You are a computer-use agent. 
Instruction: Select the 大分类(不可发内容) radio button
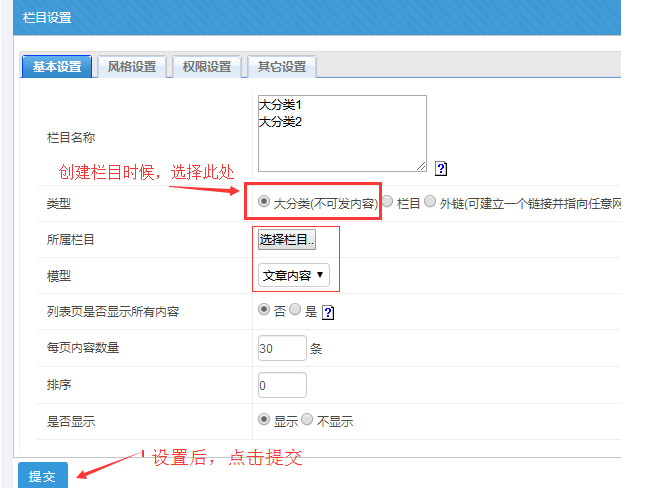tap(264, 201)
